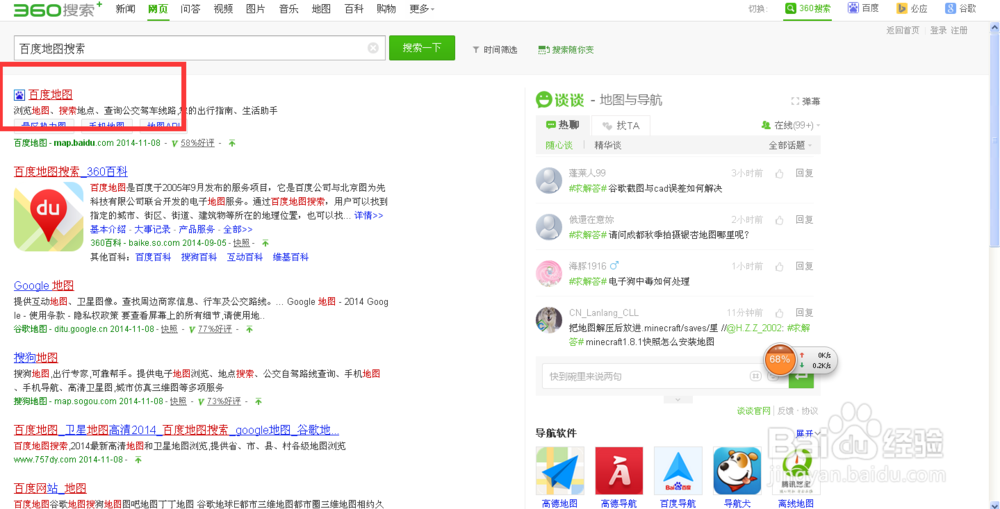Screen dimensions: 1000x509
Task: Open 蓬莱人99's avatar
Action: [548, 181]
